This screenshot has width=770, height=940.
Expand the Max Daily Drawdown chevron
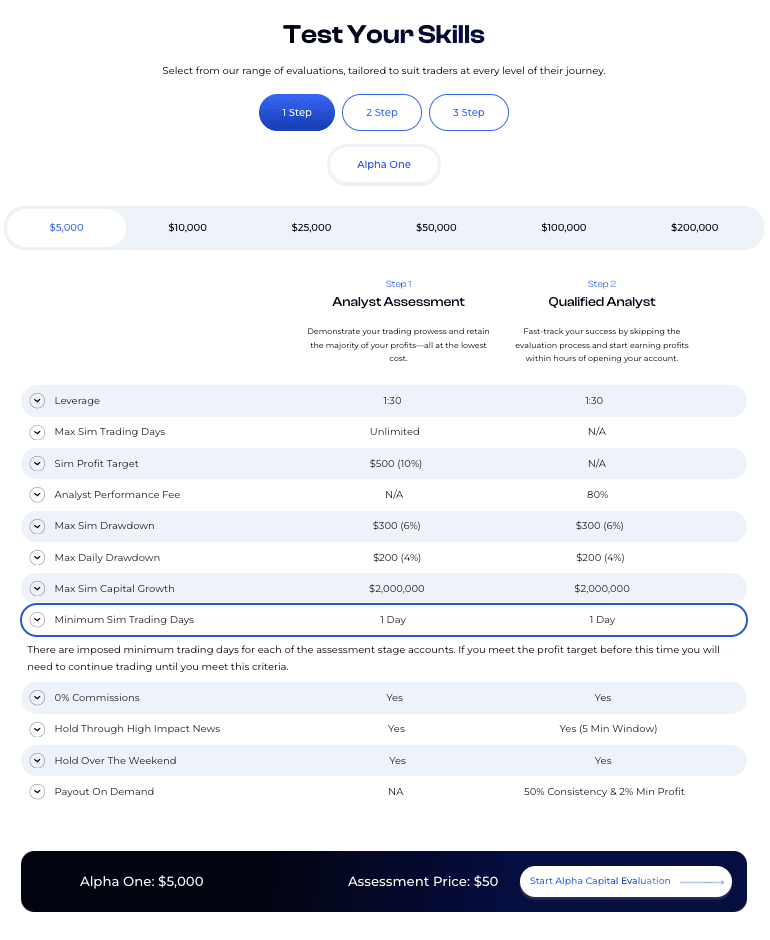[x=37, y=558]
